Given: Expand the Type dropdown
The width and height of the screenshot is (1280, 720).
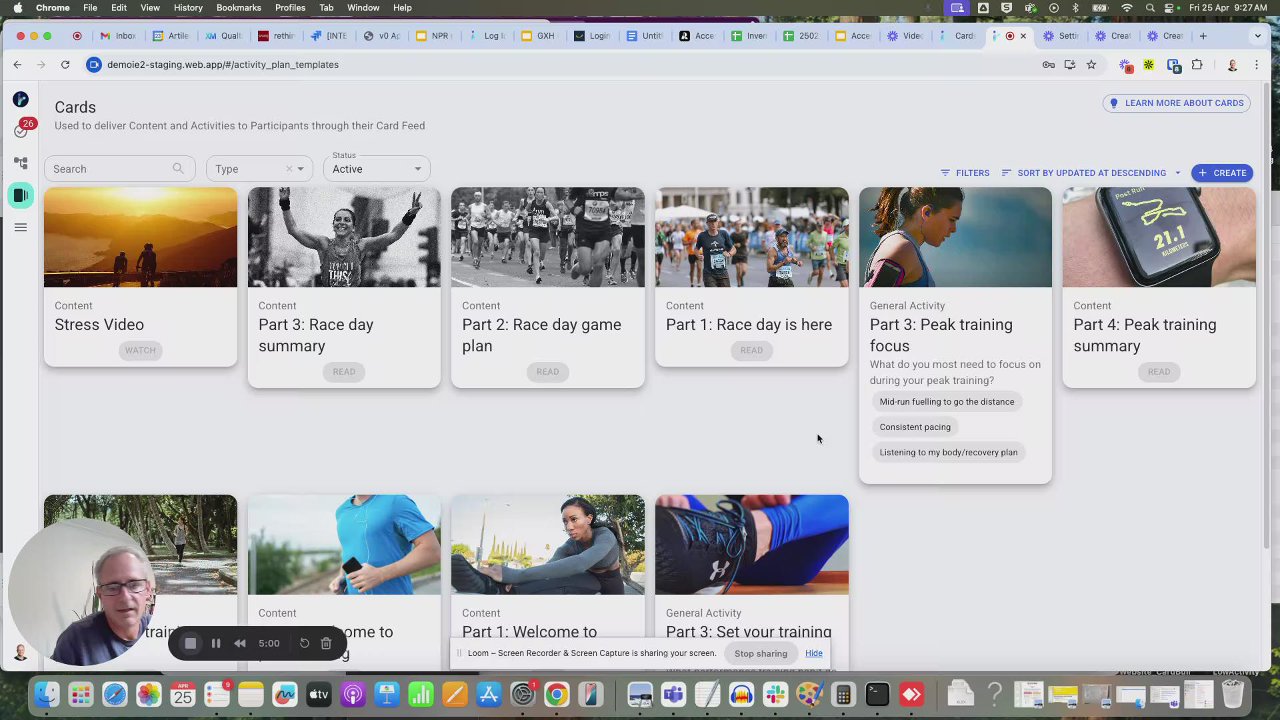Looking at the screenshot, I should point(300,169).
